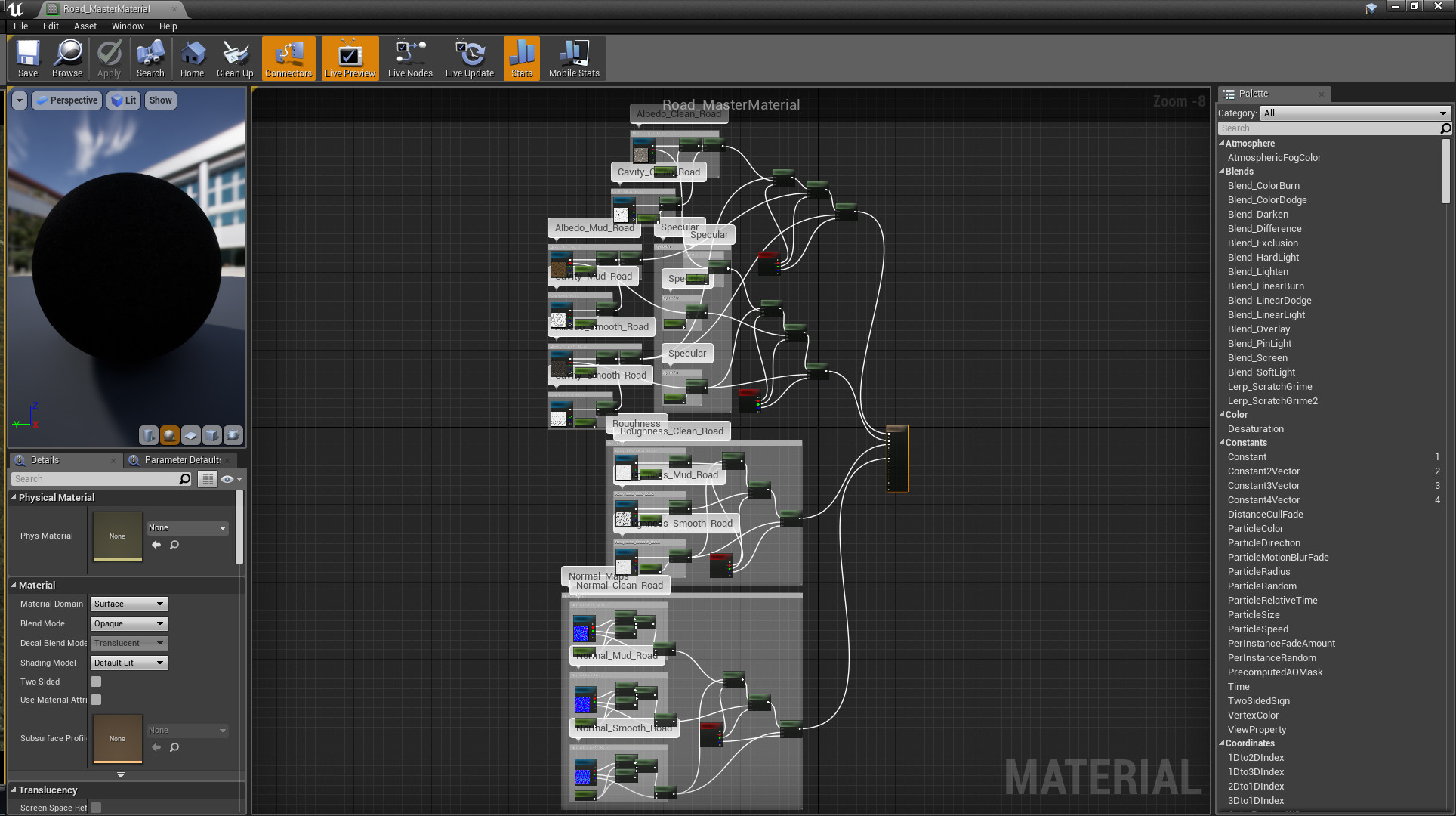Switch to the Parameter Defaults tab
Screen dimensions: 1456x816
(183, 460)
